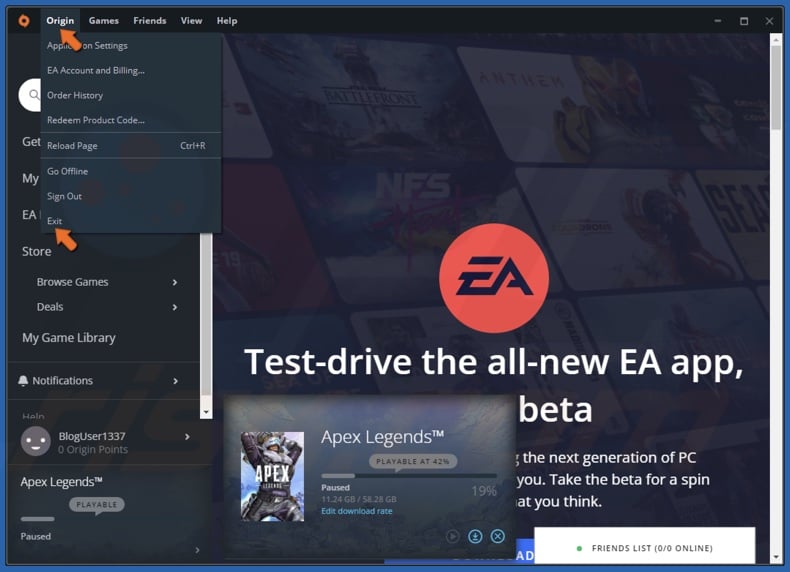Click the green online status dot

pyautogui.click(x=579, y=548)
